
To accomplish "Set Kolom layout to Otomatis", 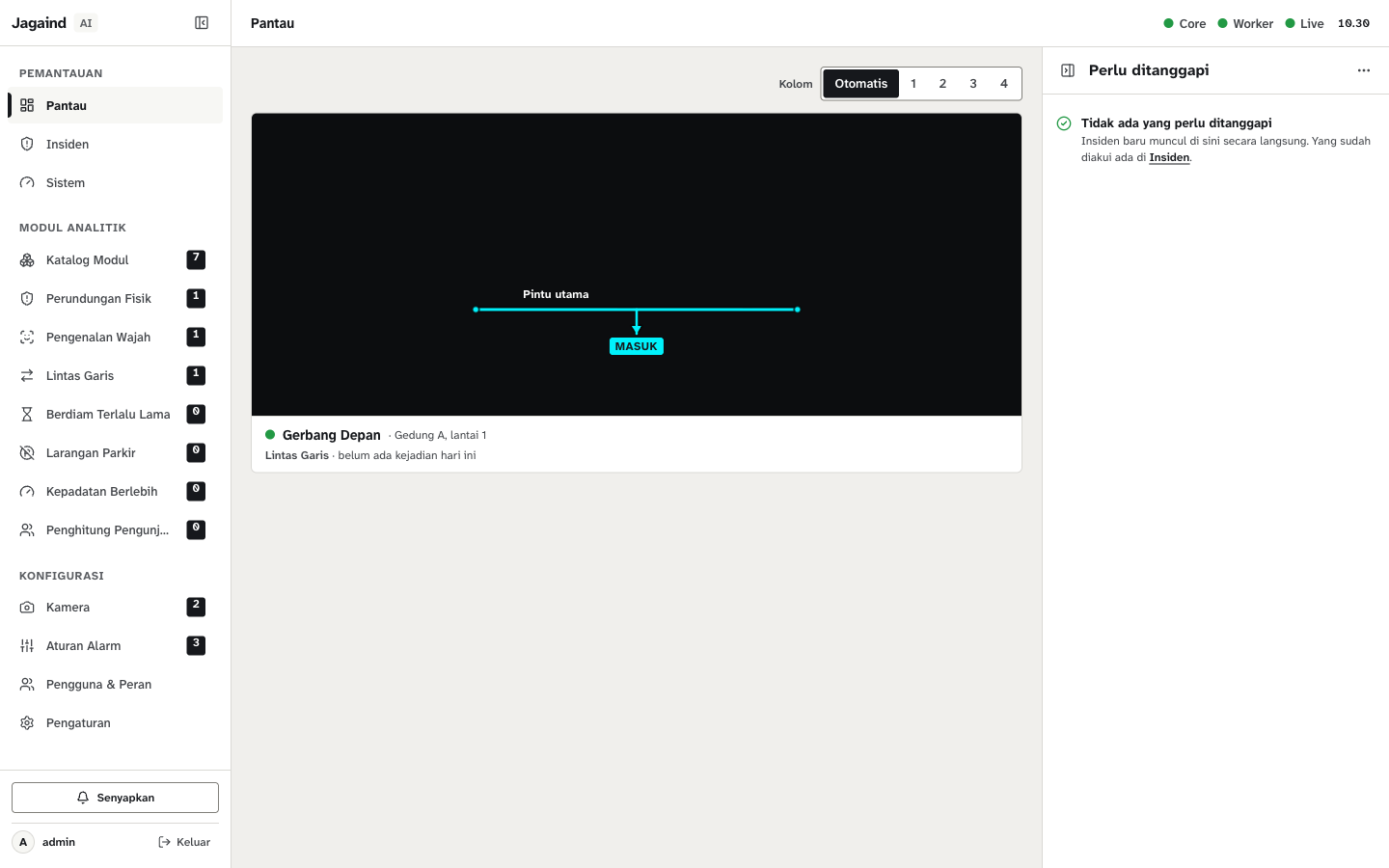I will coord(861,84).
